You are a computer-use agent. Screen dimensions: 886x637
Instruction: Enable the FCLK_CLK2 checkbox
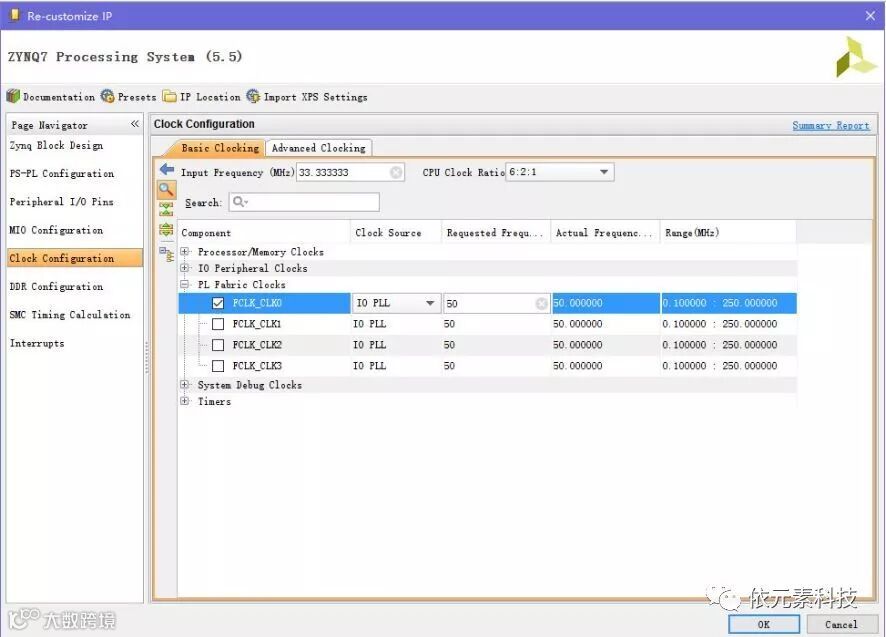tap(218, 345)
